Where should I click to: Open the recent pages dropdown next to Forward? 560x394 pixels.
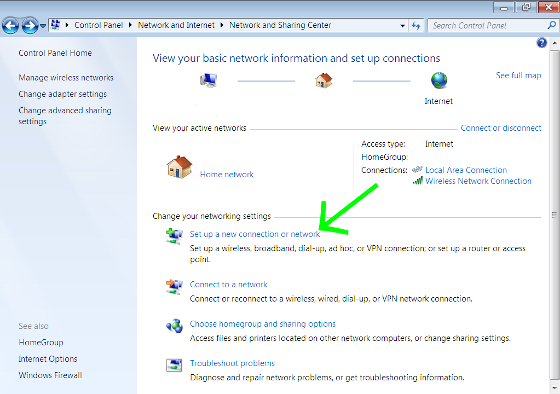tap(43, 26)
